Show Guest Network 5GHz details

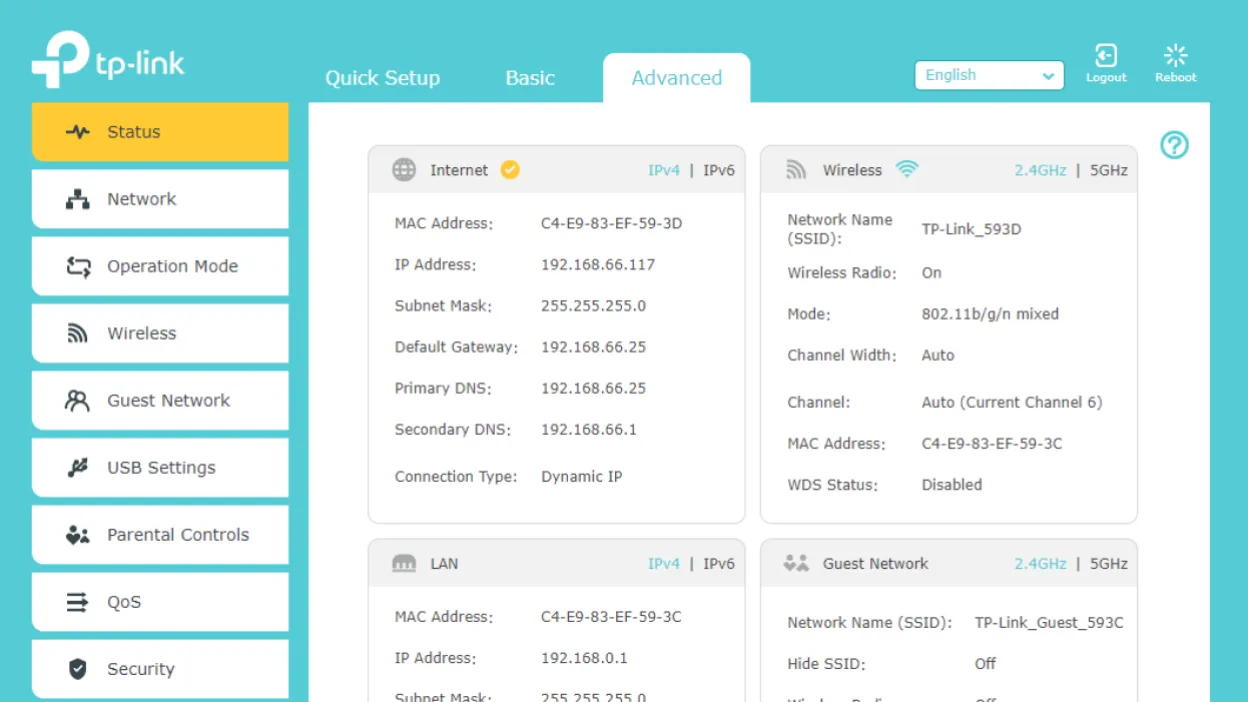tap(1108, 564)
